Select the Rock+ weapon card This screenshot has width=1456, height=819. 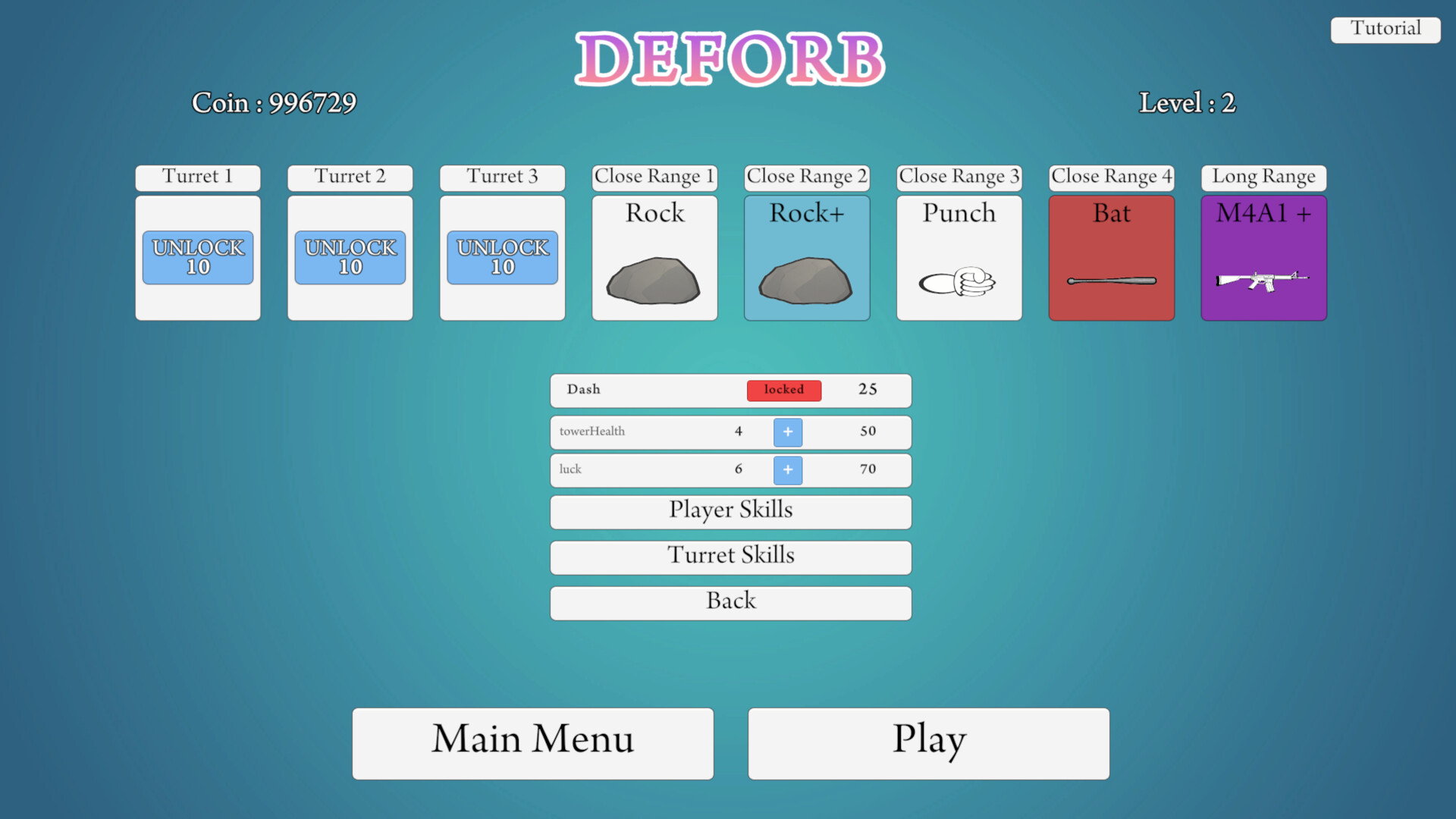pyautogui.click(x=807, y=258)
